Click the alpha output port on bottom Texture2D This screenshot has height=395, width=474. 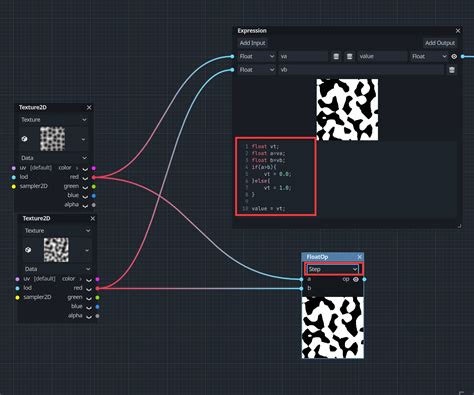click(97, 316)
